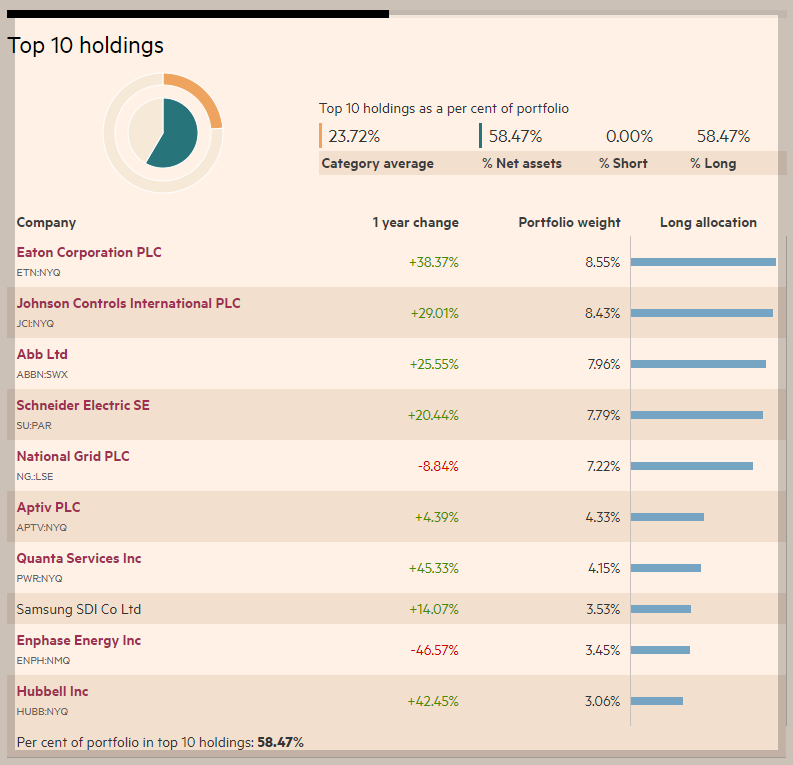Click Aptiv +4.39% change value

coord(437,517)
